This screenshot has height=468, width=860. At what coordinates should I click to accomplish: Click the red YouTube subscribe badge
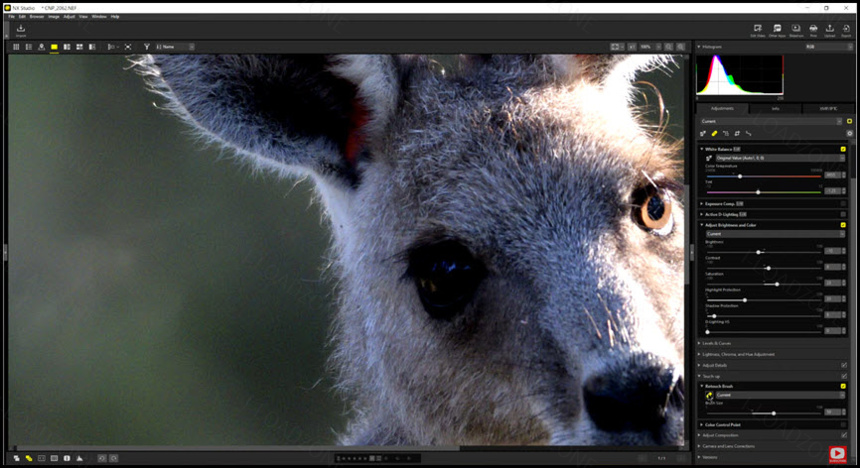point(838,454)
